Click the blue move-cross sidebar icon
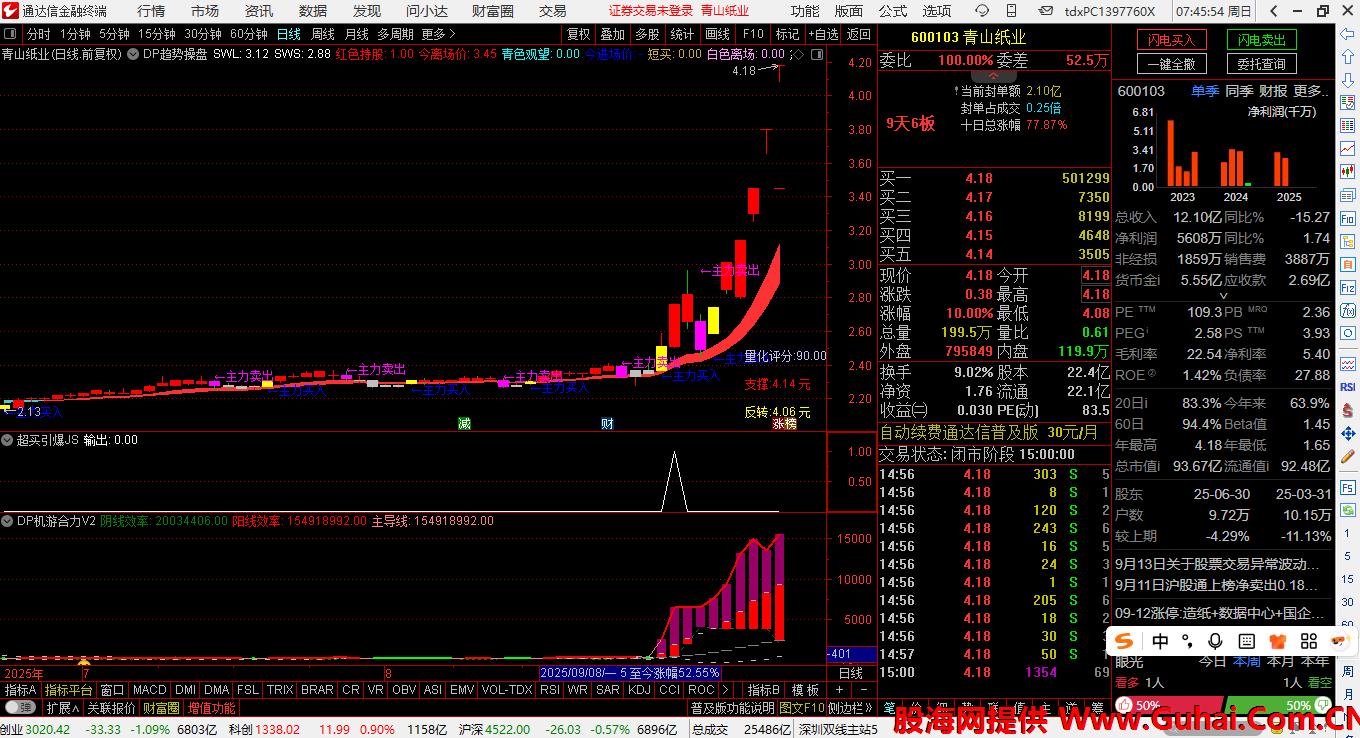 1347,434
